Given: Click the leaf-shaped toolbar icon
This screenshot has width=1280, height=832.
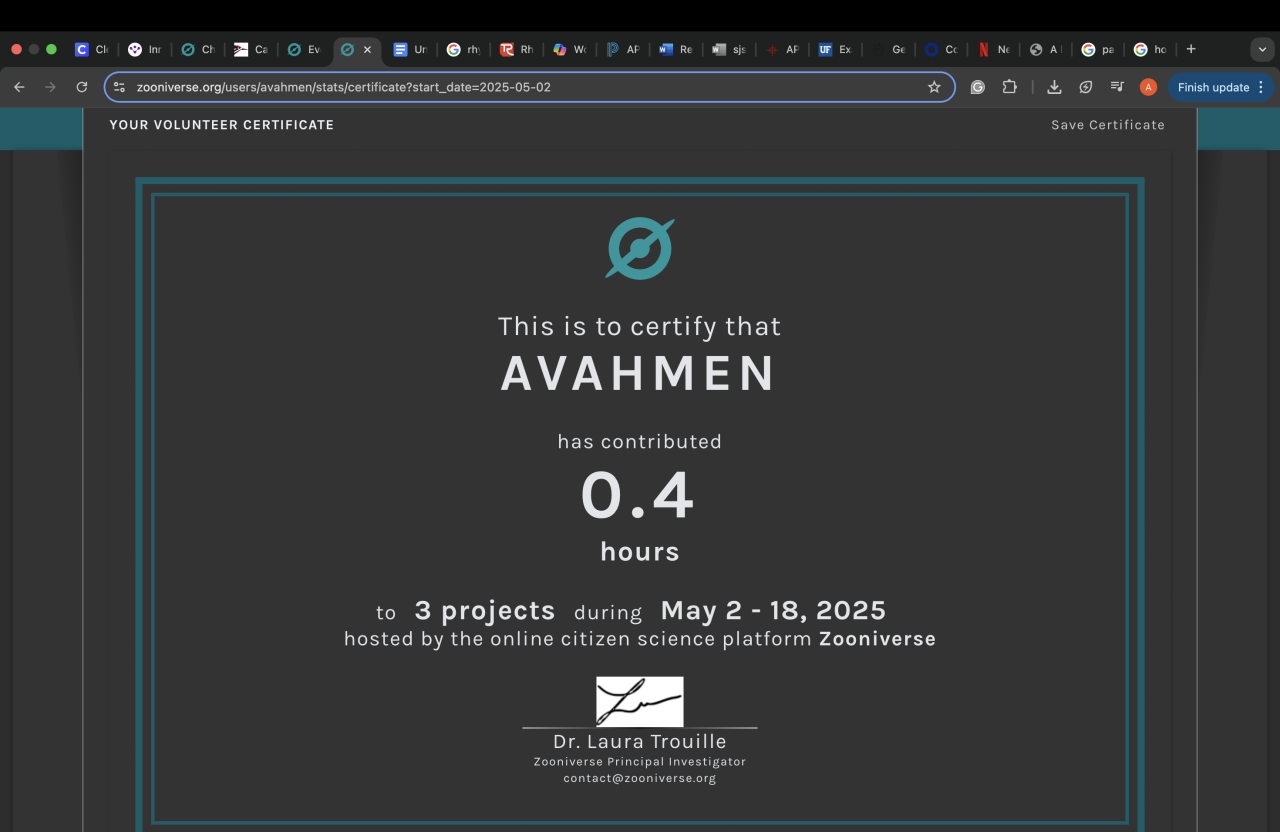Looking at the screenshot, I should 1086,87.
